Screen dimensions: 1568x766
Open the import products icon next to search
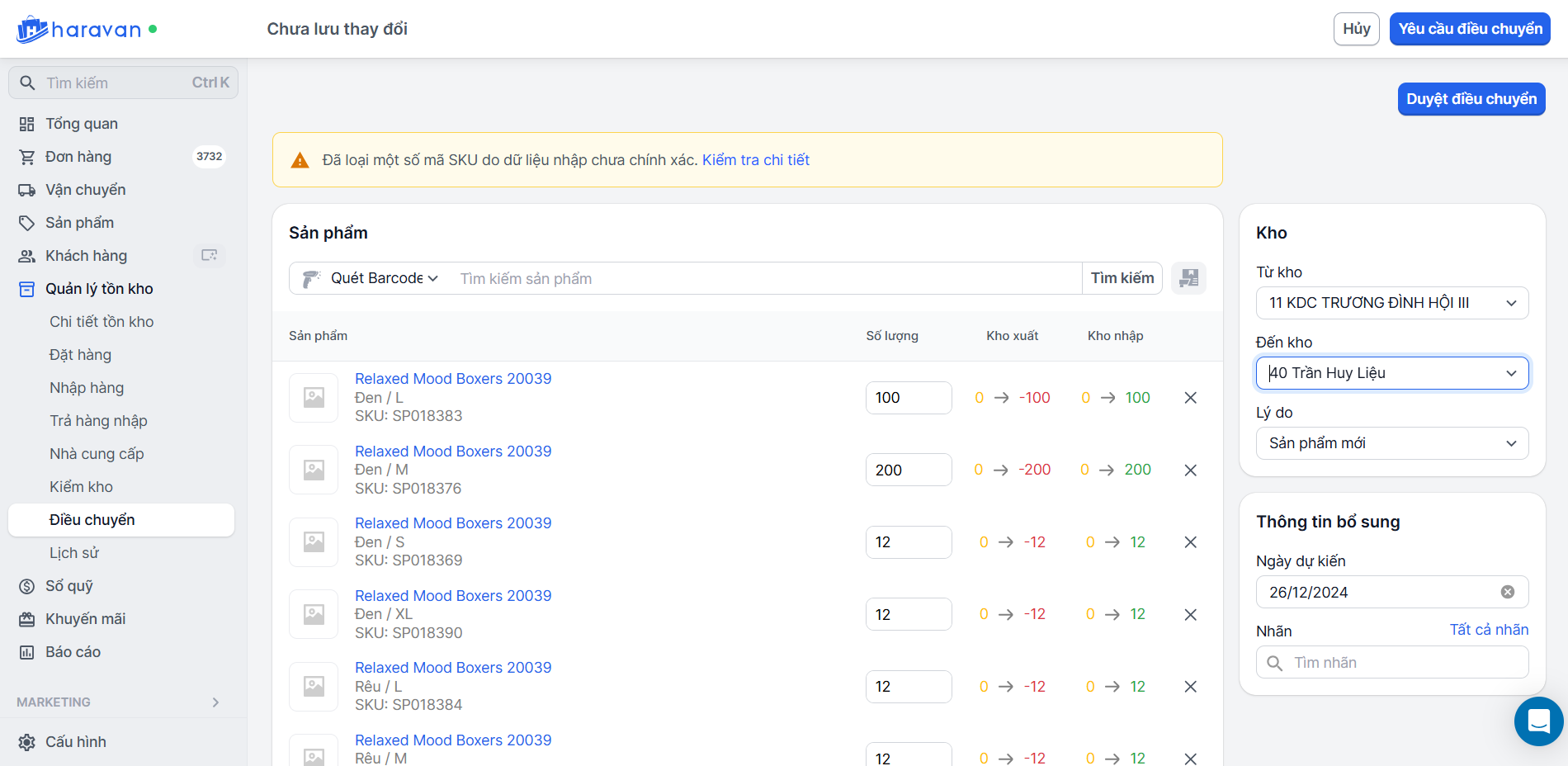(x=1188, y=278)
